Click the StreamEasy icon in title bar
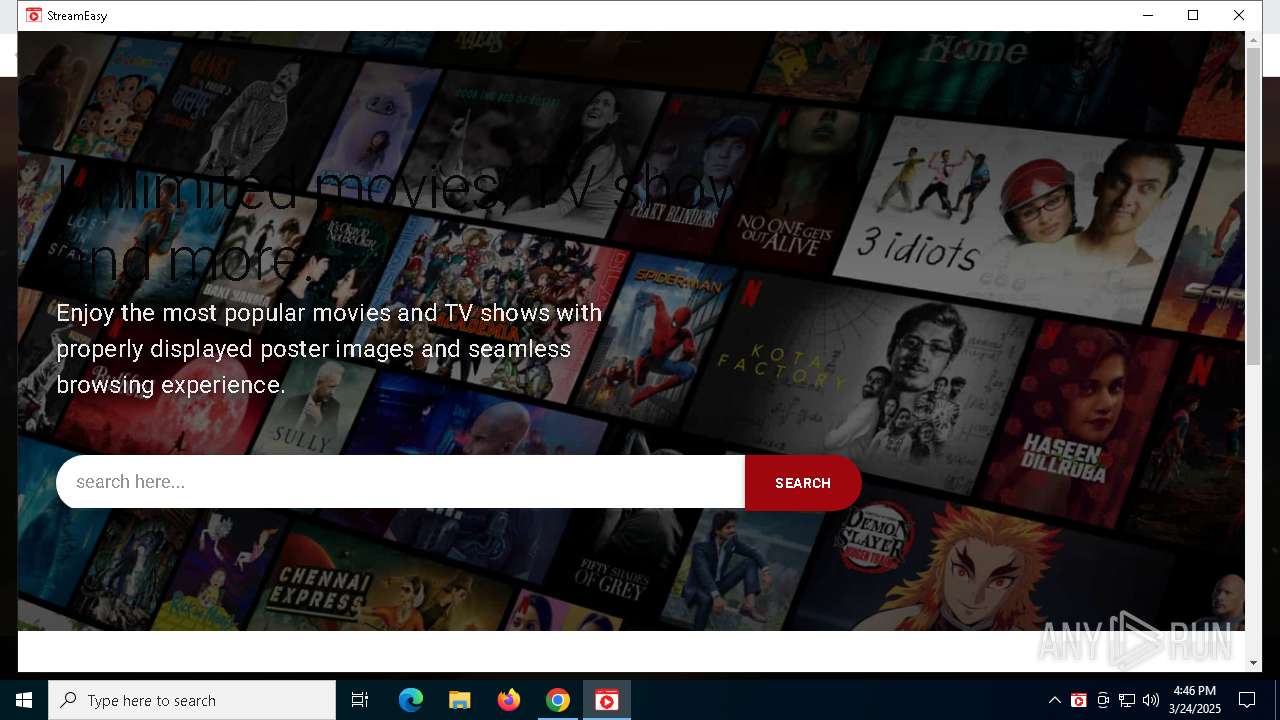This screenshot has width=1280, height=720. pos(34,15)
